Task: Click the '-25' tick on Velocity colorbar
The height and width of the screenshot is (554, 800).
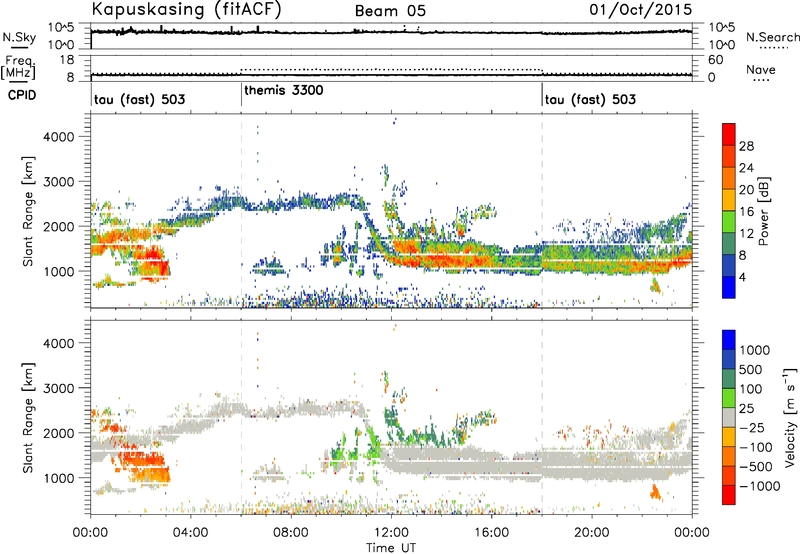Action: coord(752,427)
